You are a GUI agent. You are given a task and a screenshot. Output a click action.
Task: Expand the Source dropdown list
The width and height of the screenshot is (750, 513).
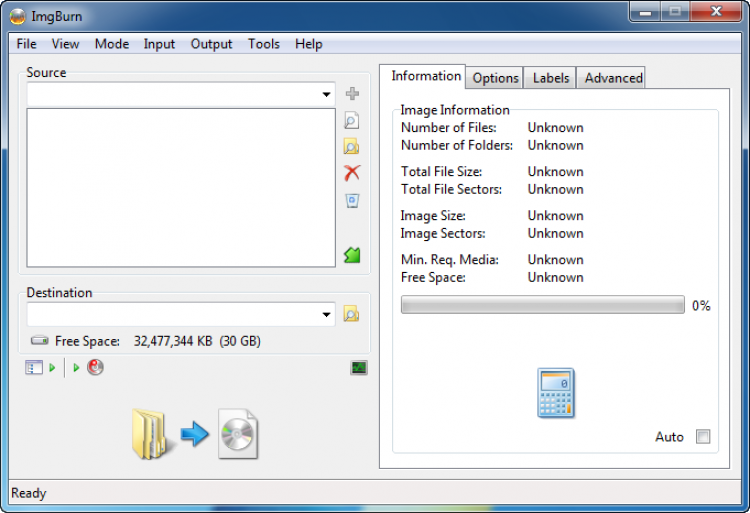(327, 95)
